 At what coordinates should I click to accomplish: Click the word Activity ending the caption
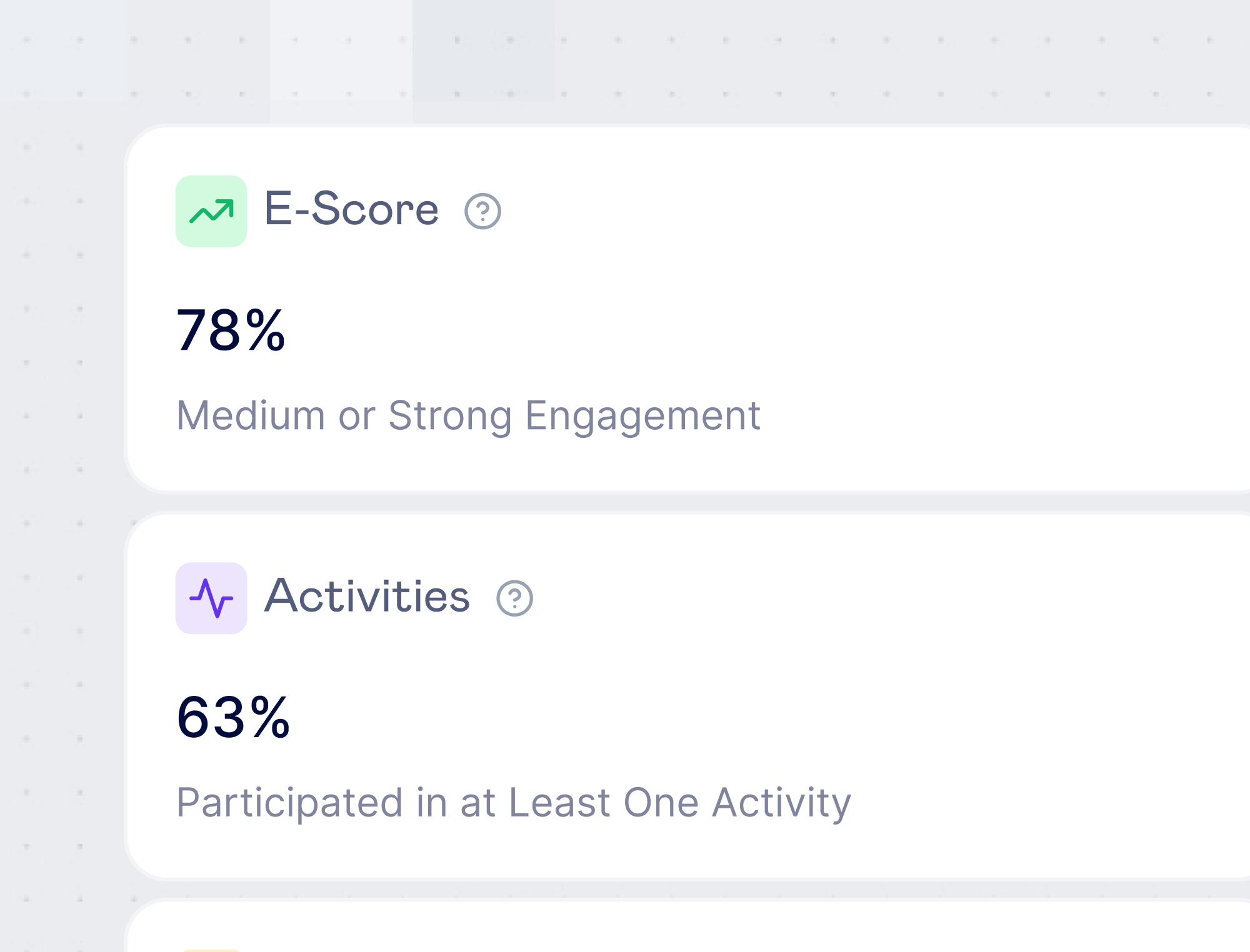click(782, 803)
